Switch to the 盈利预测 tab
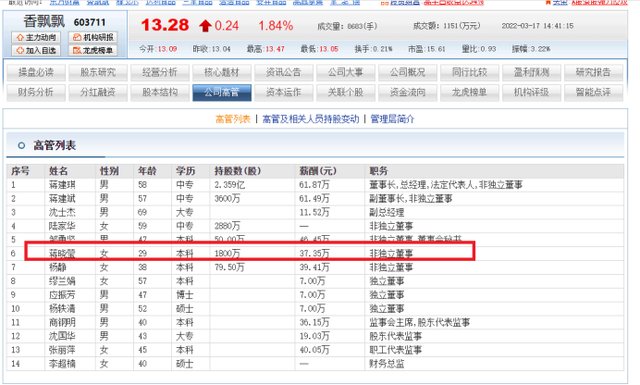 tap(531, 73)
